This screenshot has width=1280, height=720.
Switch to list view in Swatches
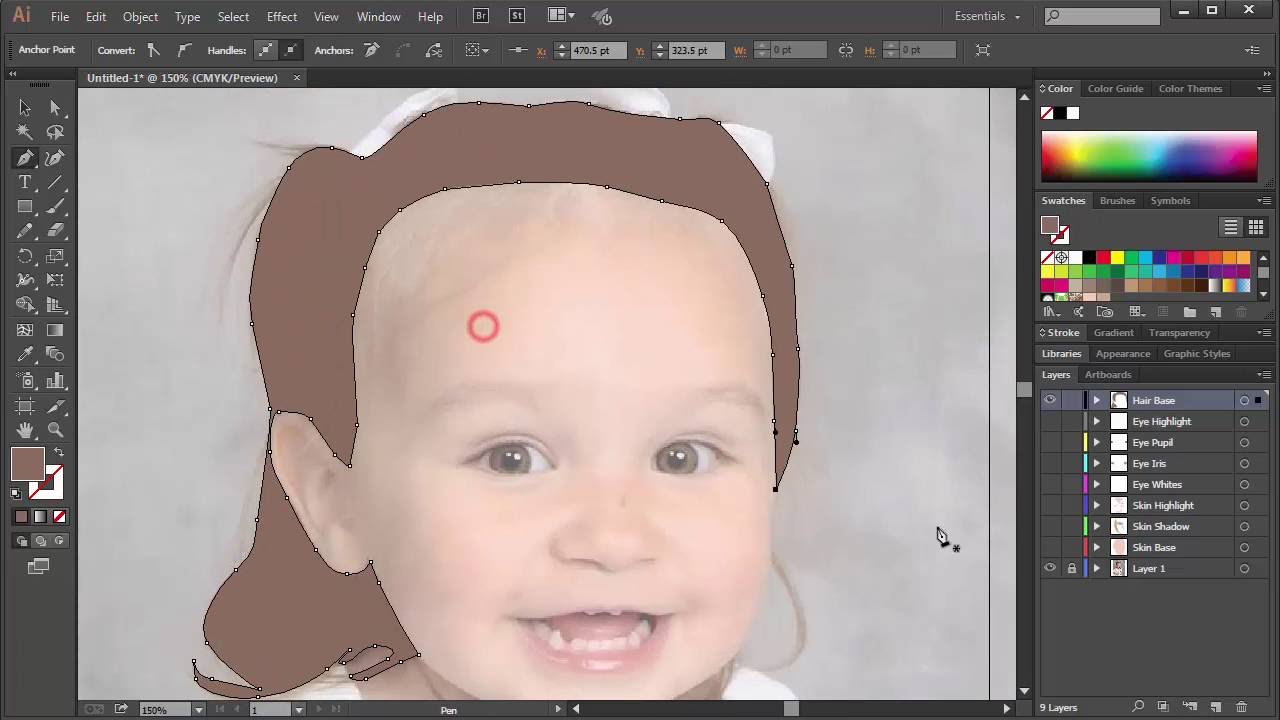pyautogui.click(x=1231, y=227)
